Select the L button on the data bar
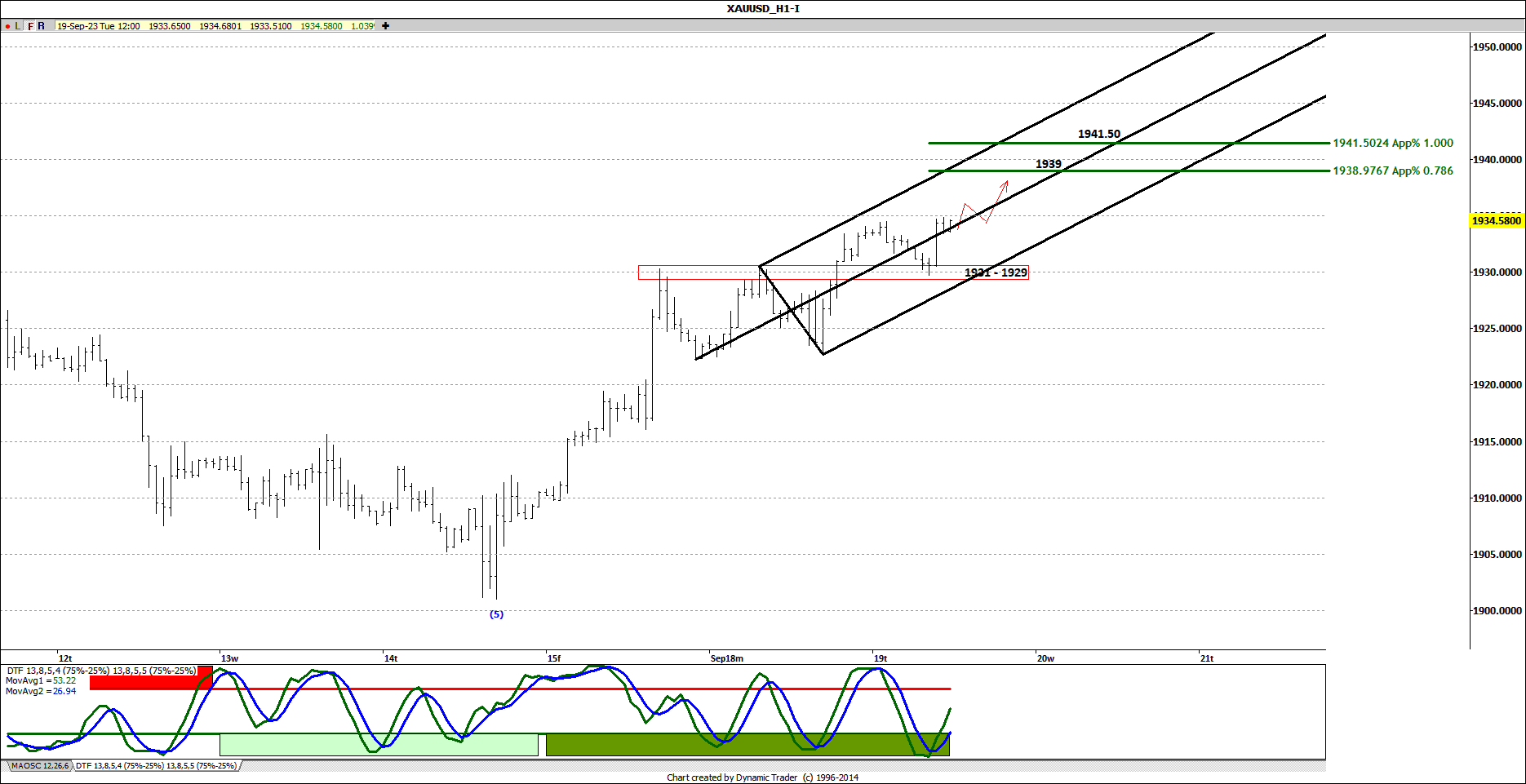The image size is (1526, 784). (x=17, y=25)
